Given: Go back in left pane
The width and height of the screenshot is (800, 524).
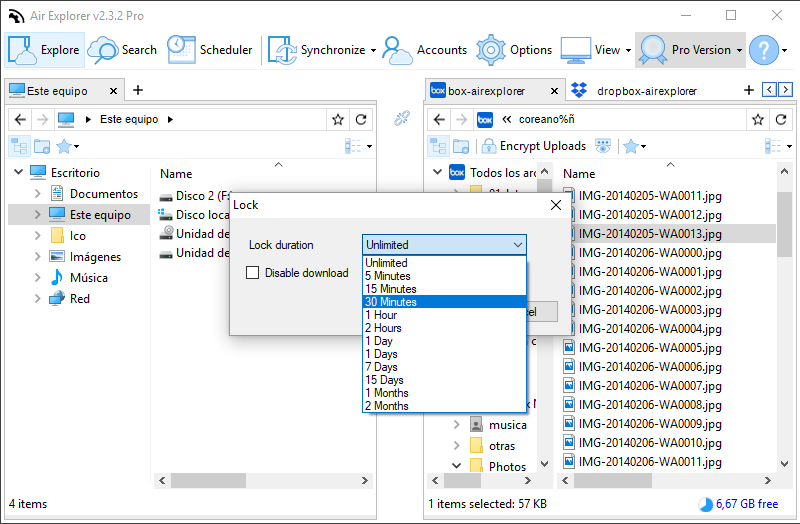Looking at the screenshot, I should pyautogui.click(x=20, y=119).
